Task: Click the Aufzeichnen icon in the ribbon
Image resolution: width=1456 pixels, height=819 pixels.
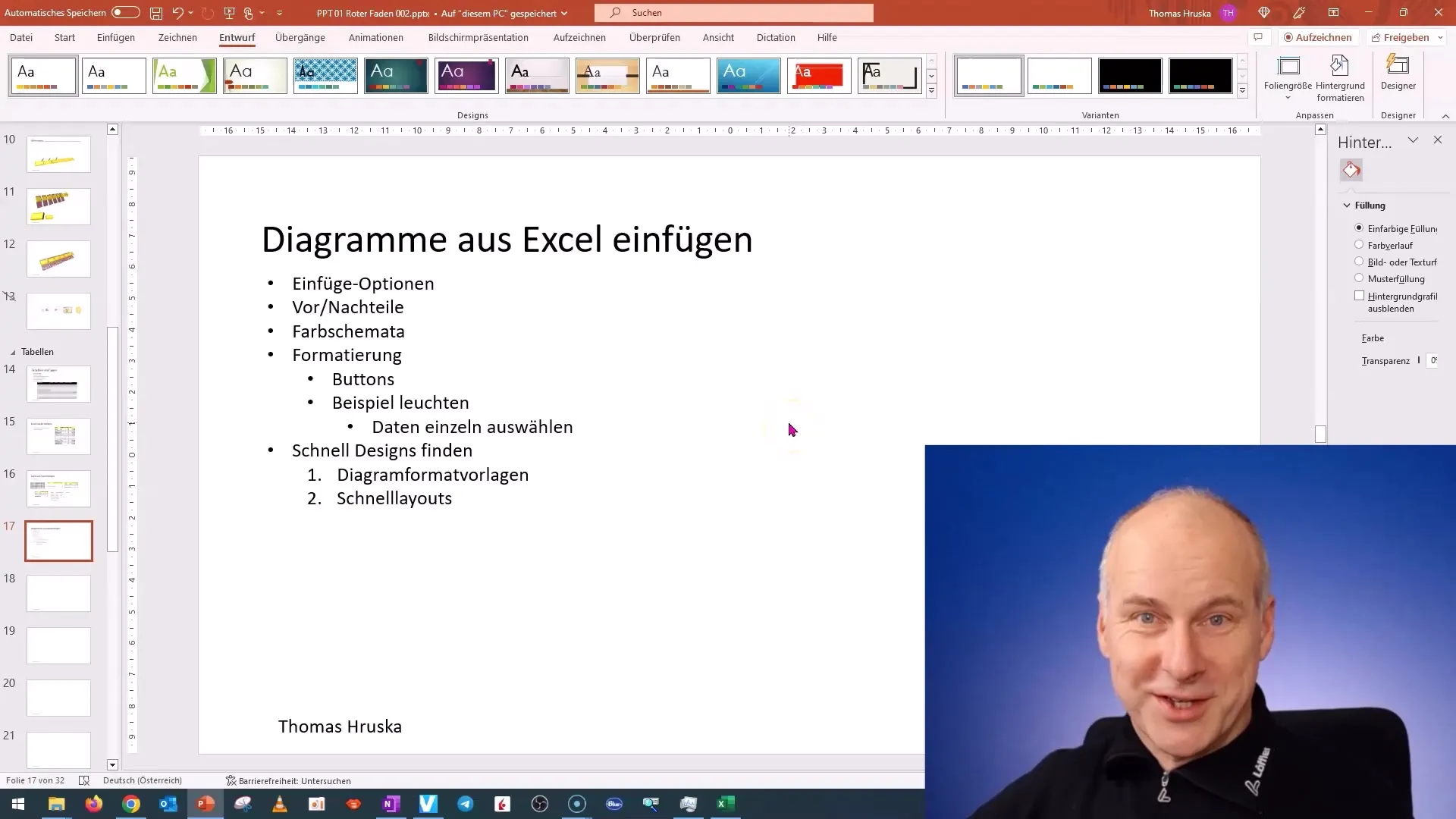Action: (1316, 37)
